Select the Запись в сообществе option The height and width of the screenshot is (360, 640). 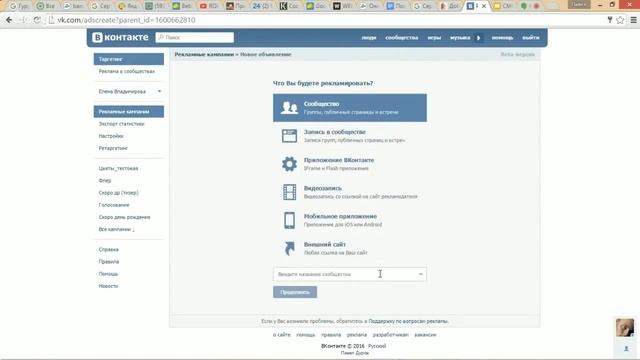tap(350, 136)
